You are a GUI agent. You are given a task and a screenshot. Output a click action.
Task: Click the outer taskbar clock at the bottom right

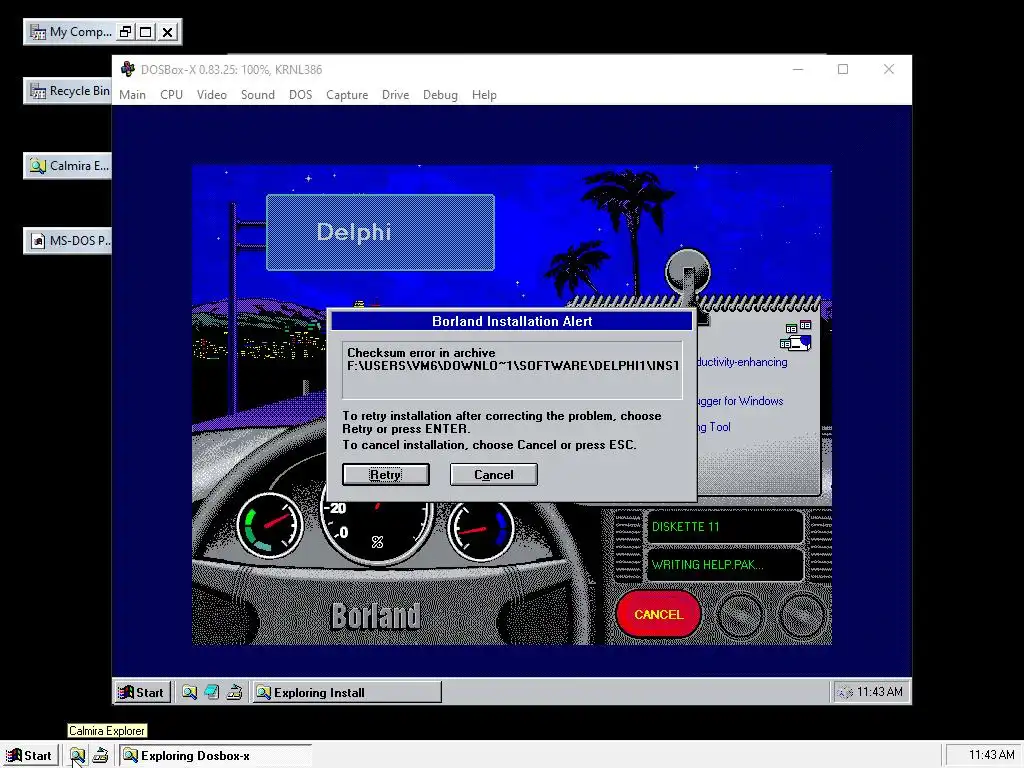(x=991, y=755)
